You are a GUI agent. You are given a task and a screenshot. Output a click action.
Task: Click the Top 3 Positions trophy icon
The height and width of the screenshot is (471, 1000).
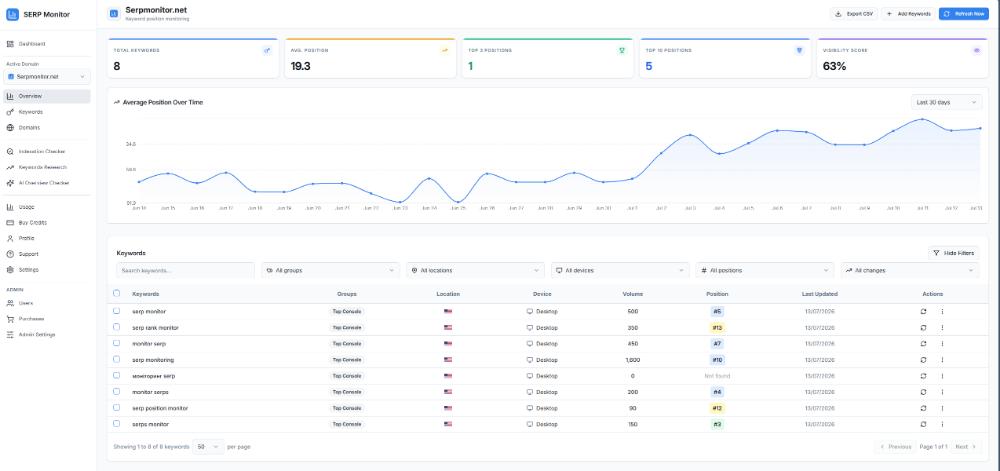coord(622,50)
